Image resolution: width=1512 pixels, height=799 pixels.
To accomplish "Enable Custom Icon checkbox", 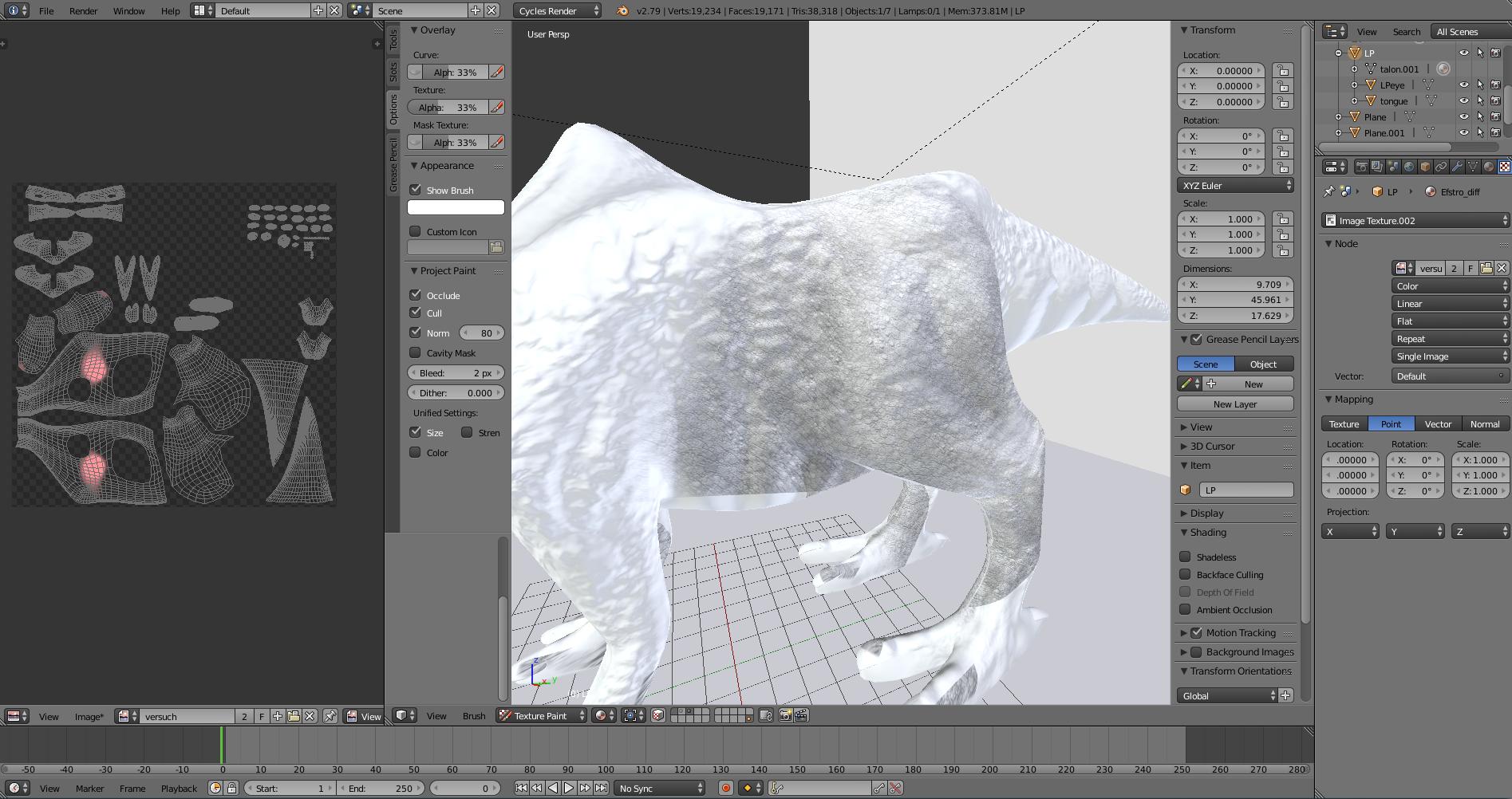I will click(x=415, y=231).
